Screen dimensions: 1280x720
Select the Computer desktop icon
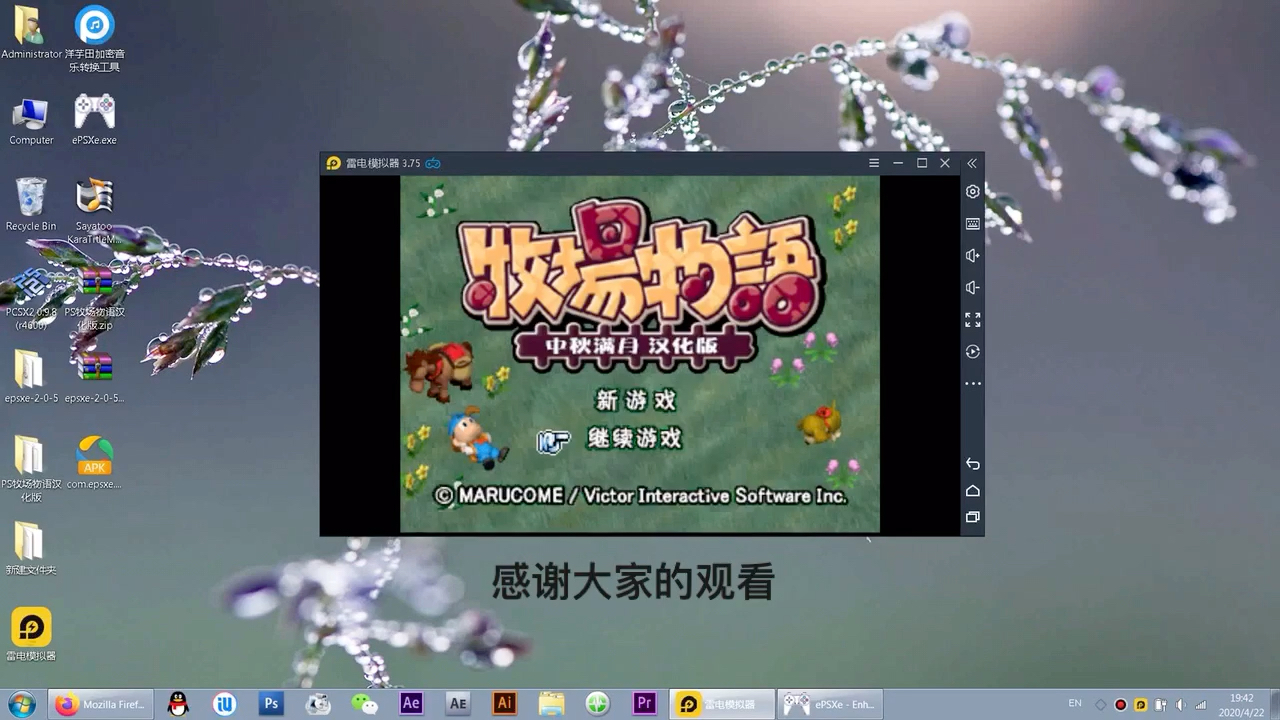(31, 122)
